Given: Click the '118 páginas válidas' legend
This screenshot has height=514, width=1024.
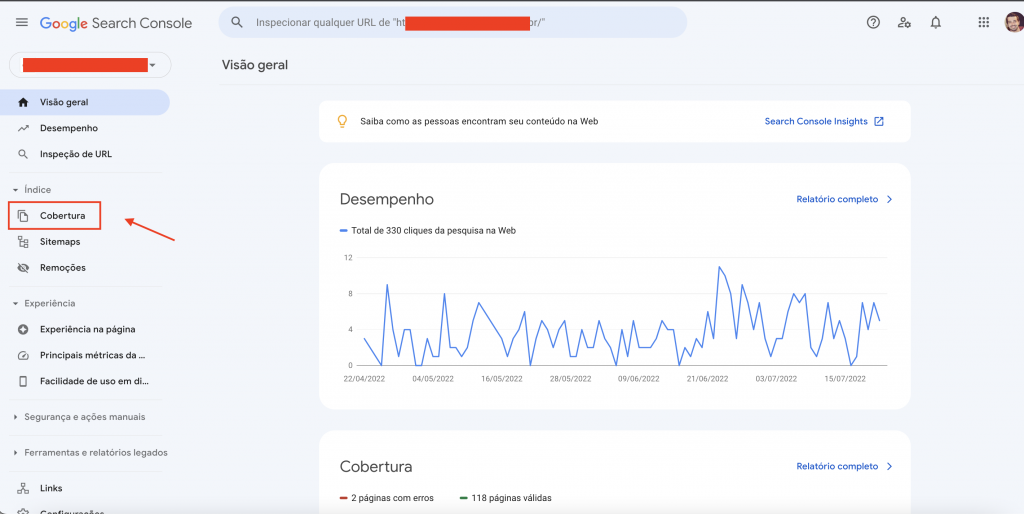Looking at the screenshot, I should click(505, 498).
